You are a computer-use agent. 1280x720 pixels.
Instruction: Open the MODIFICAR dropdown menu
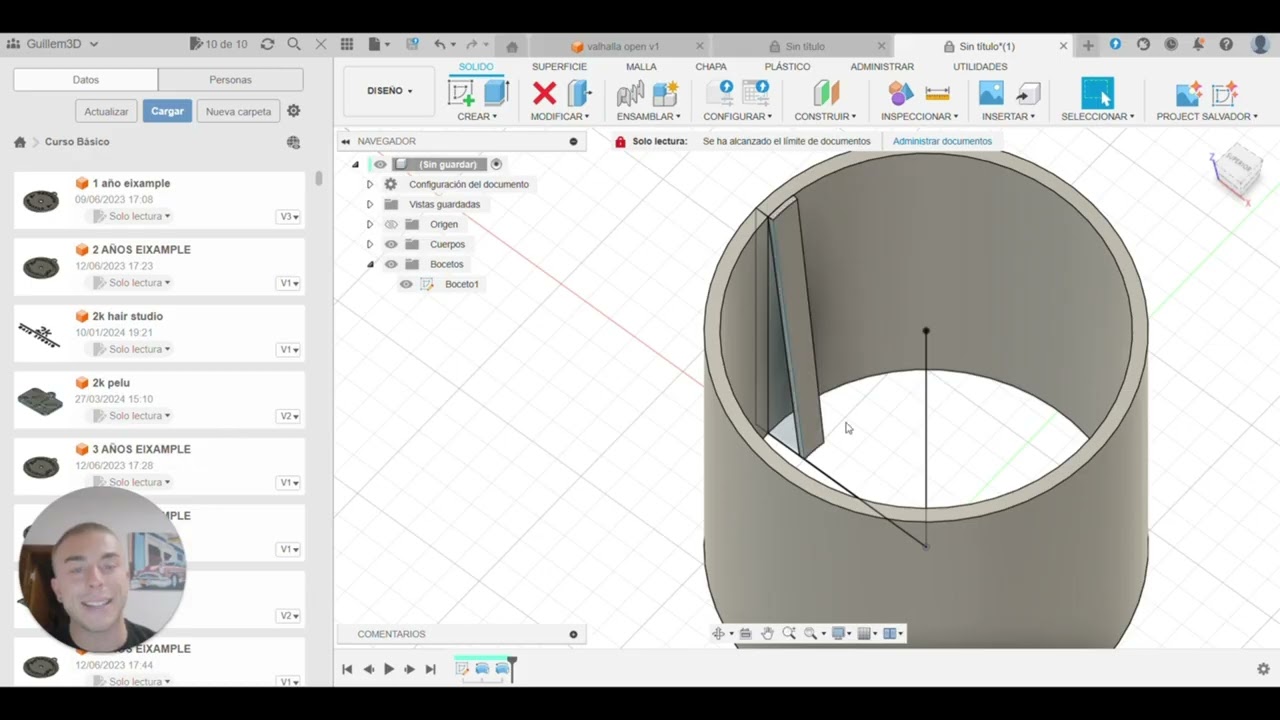[x=560, y=116]
